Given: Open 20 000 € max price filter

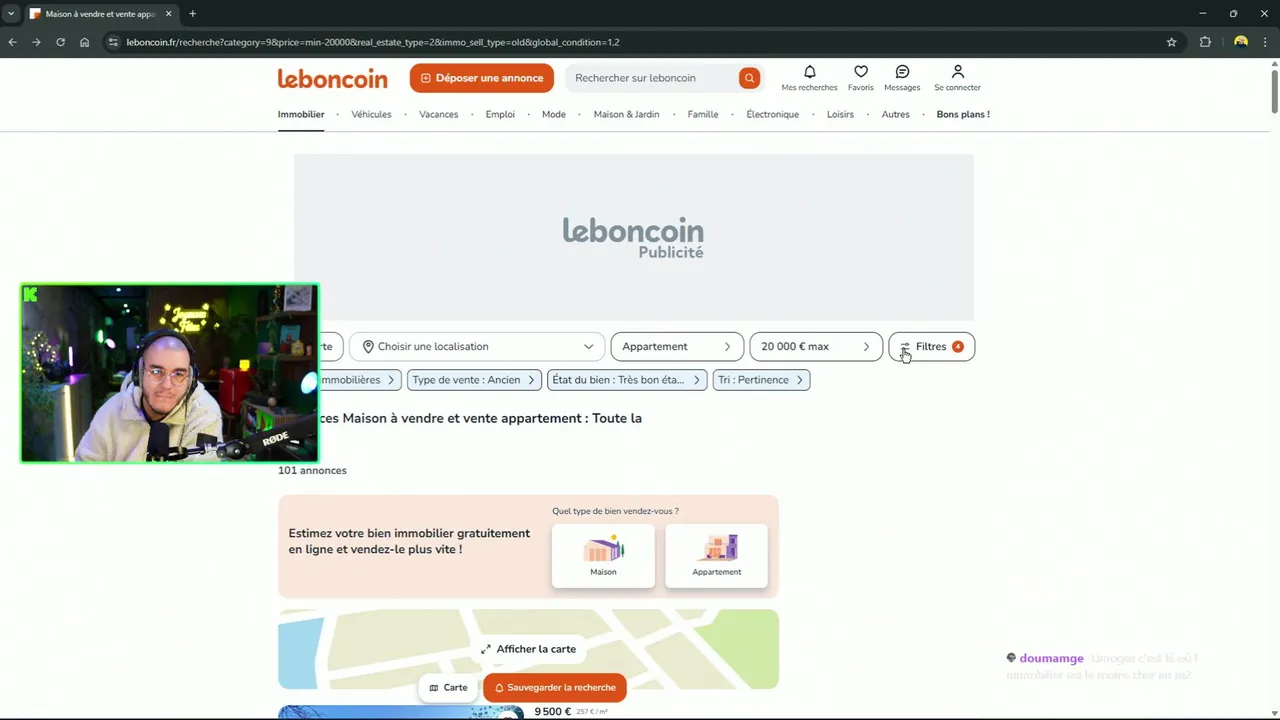Looking at the screenshot, I should click(x=816, y=347).
